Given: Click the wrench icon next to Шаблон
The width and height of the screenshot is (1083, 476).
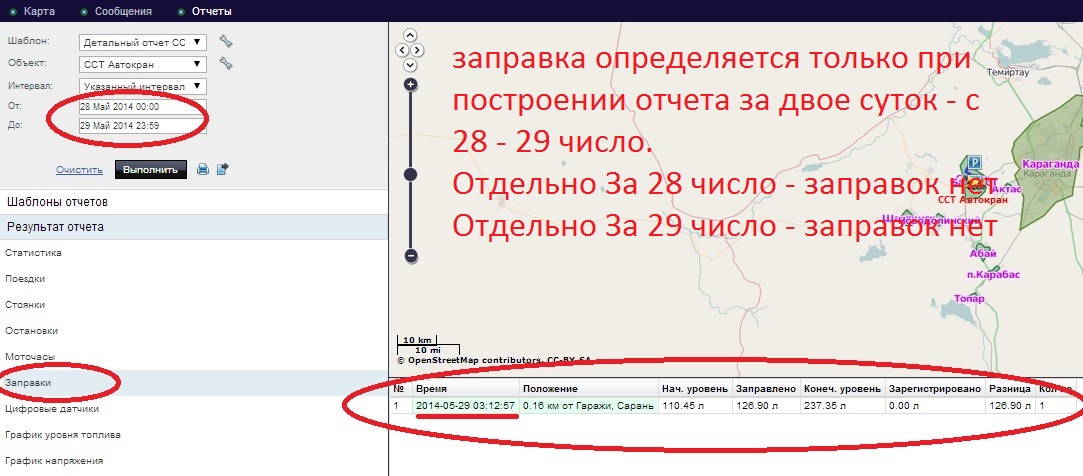Looking at the screenshot, I should point(226,42).
